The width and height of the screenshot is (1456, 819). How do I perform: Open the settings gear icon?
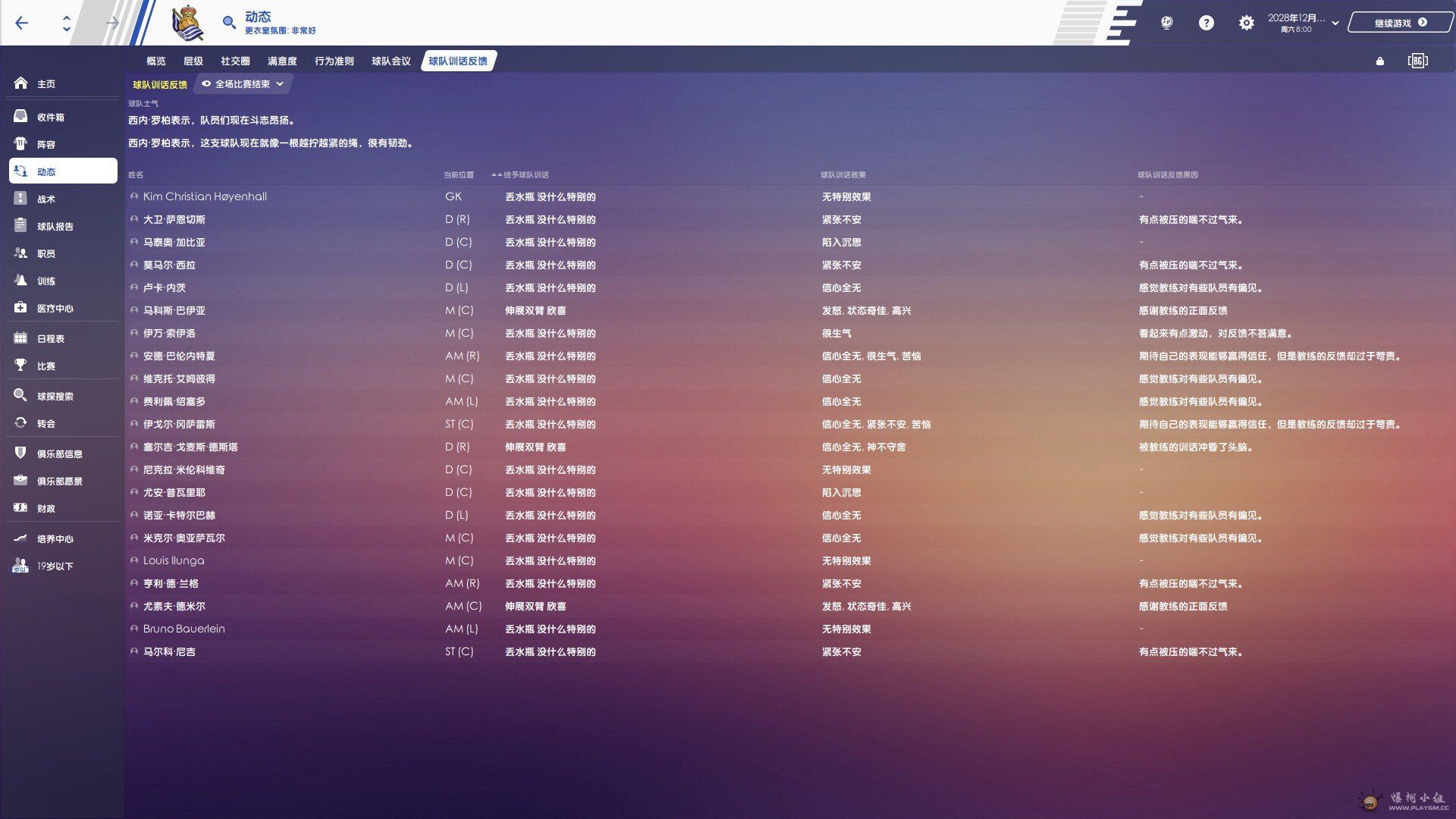(x=1246, y=23)
